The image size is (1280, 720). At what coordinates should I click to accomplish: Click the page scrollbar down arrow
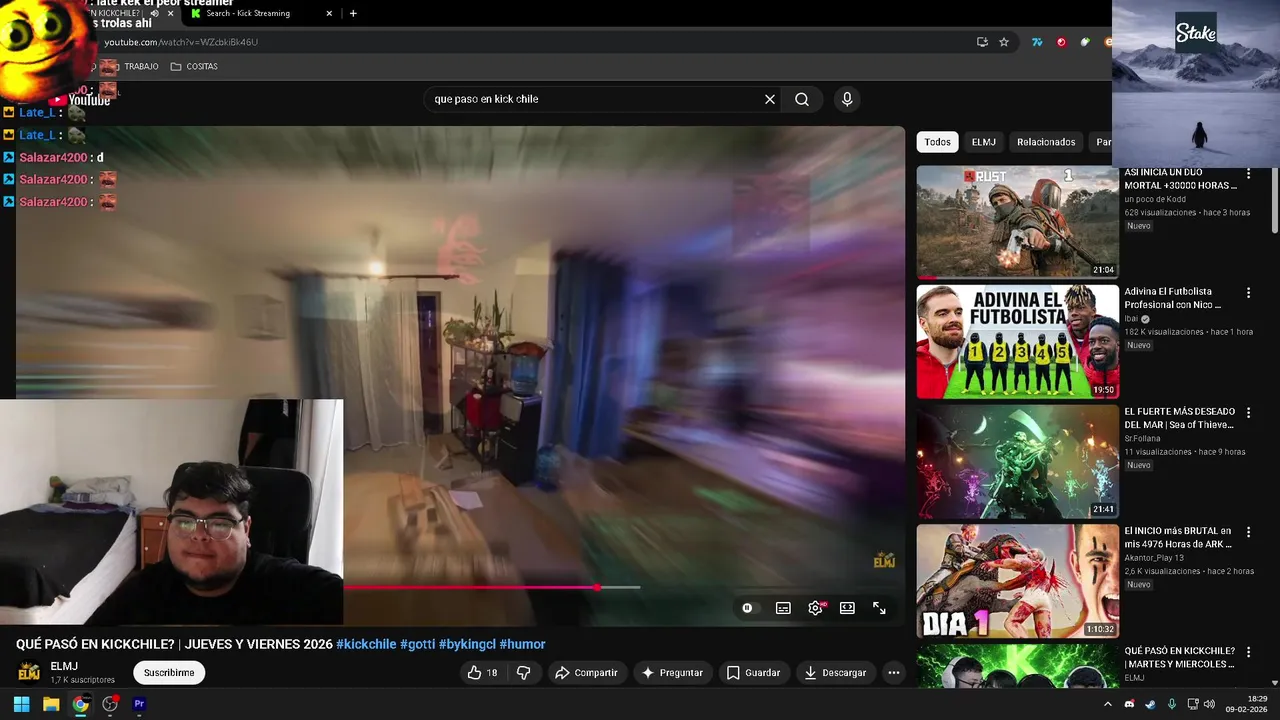(x=1274, y=682)
